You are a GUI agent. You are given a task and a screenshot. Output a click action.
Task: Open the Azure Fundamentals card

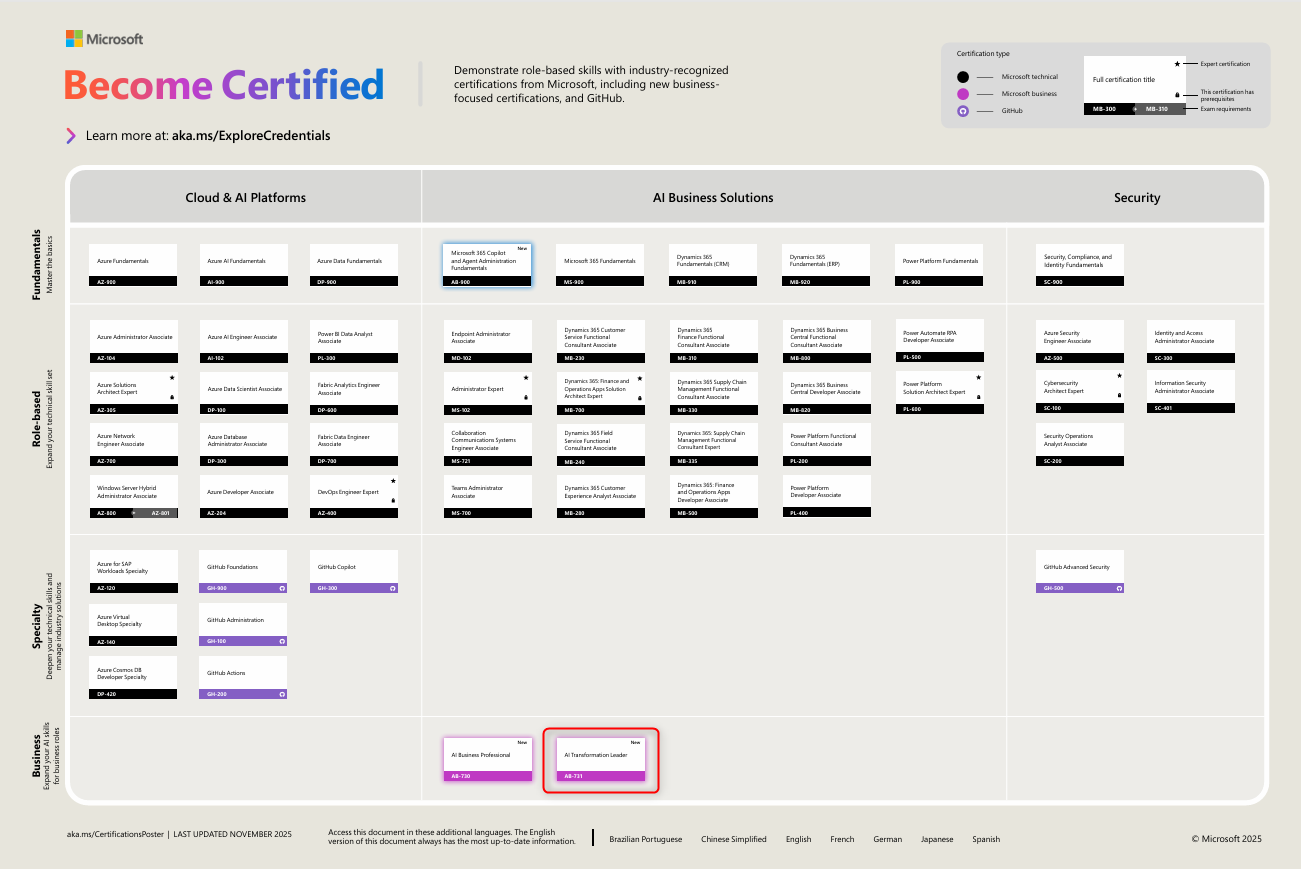pos(133,265)
